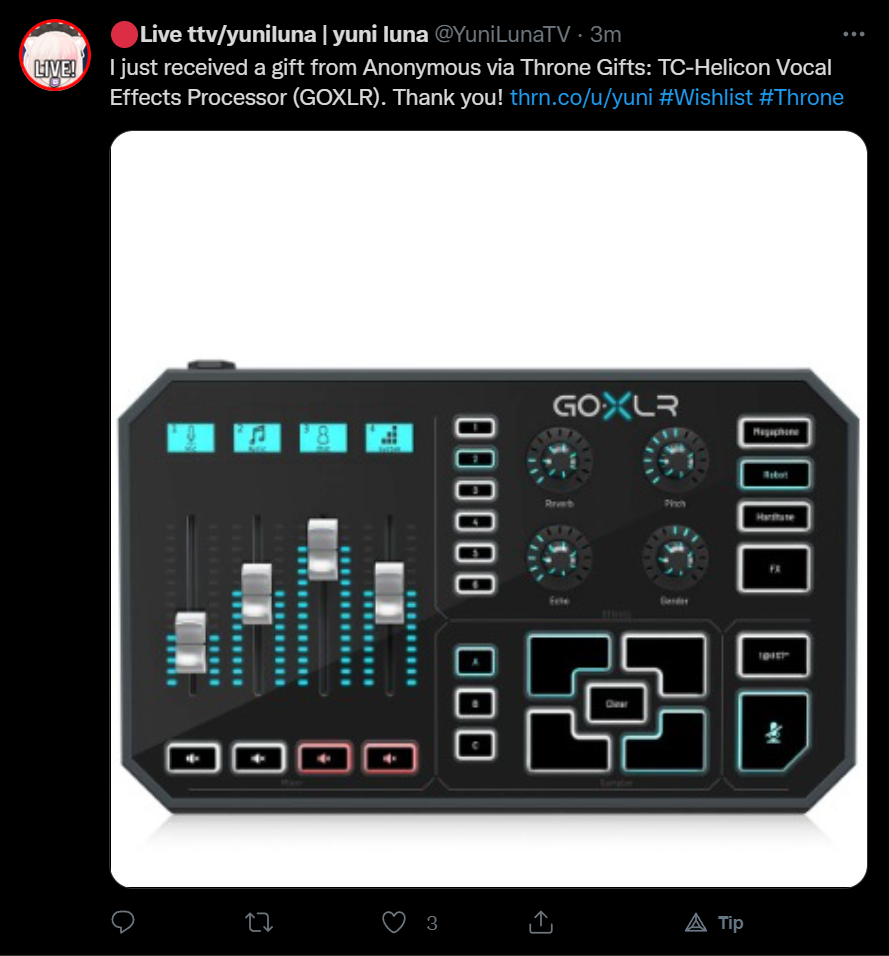
Task: Open the @YuniLunaTV handle
Action: point(502,35)
